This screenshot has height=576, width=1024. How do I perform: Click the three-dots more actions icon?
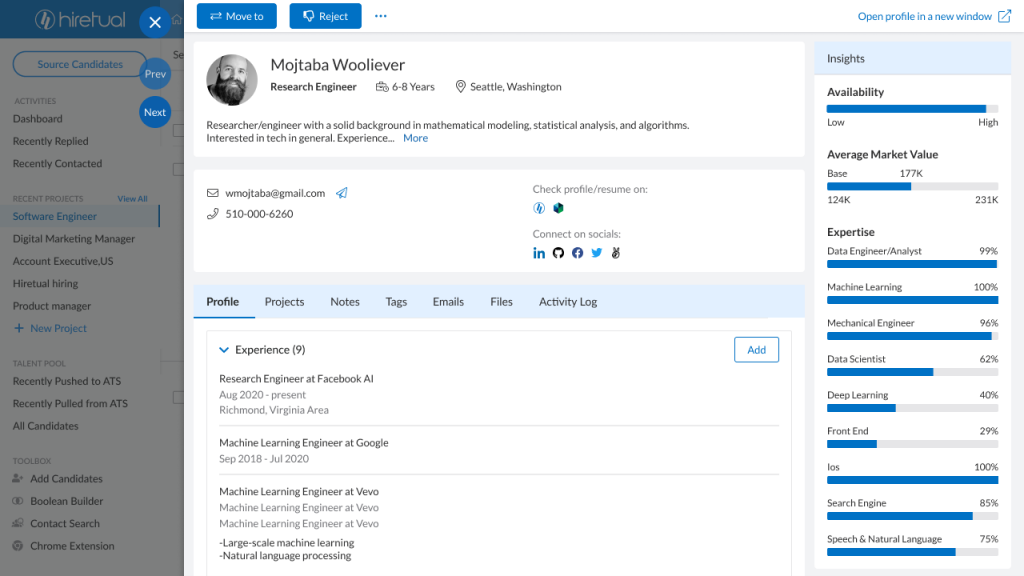point(381,16)
